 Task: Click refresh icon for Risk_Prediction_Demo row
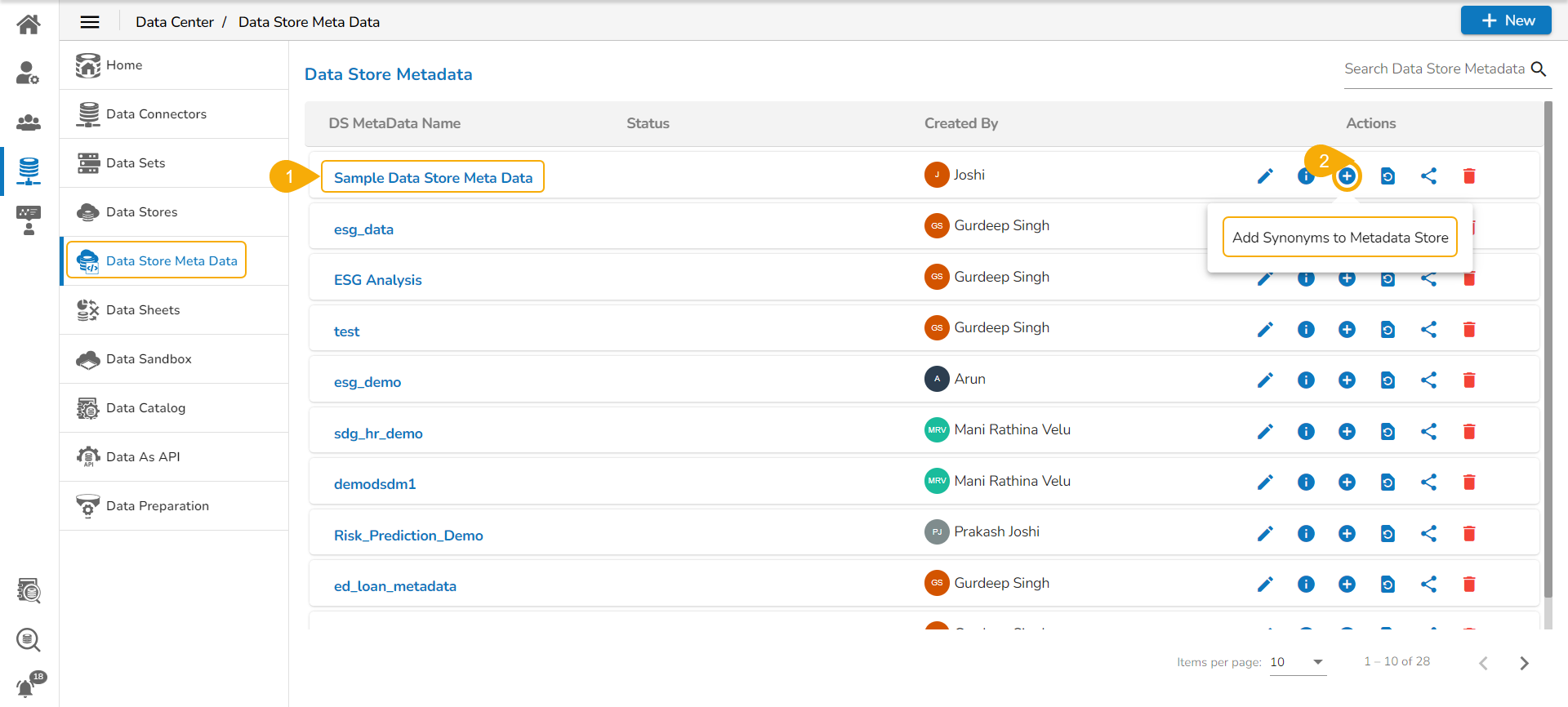(x=1388, y=534)
